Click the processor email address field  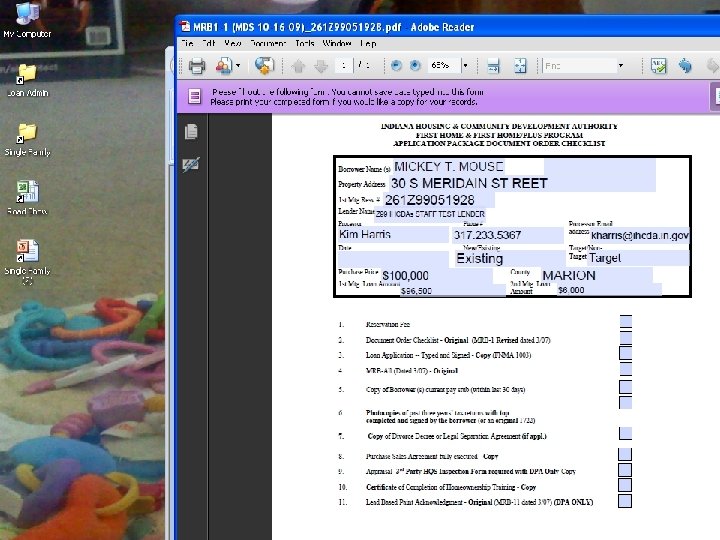point(640,236)
